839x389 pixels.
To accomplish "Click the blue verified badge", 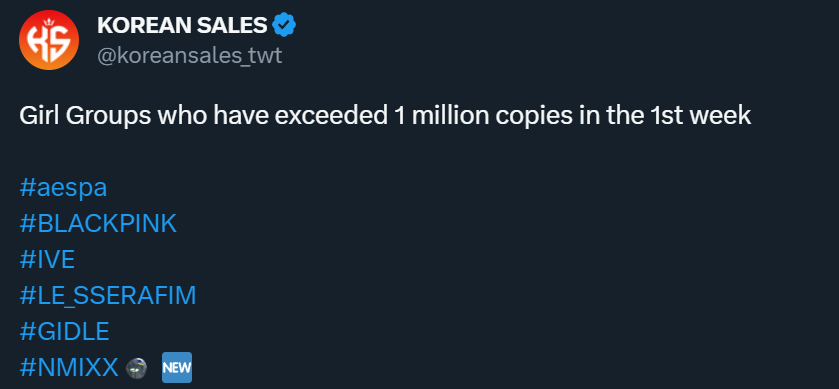I will [x=285, y=25].
